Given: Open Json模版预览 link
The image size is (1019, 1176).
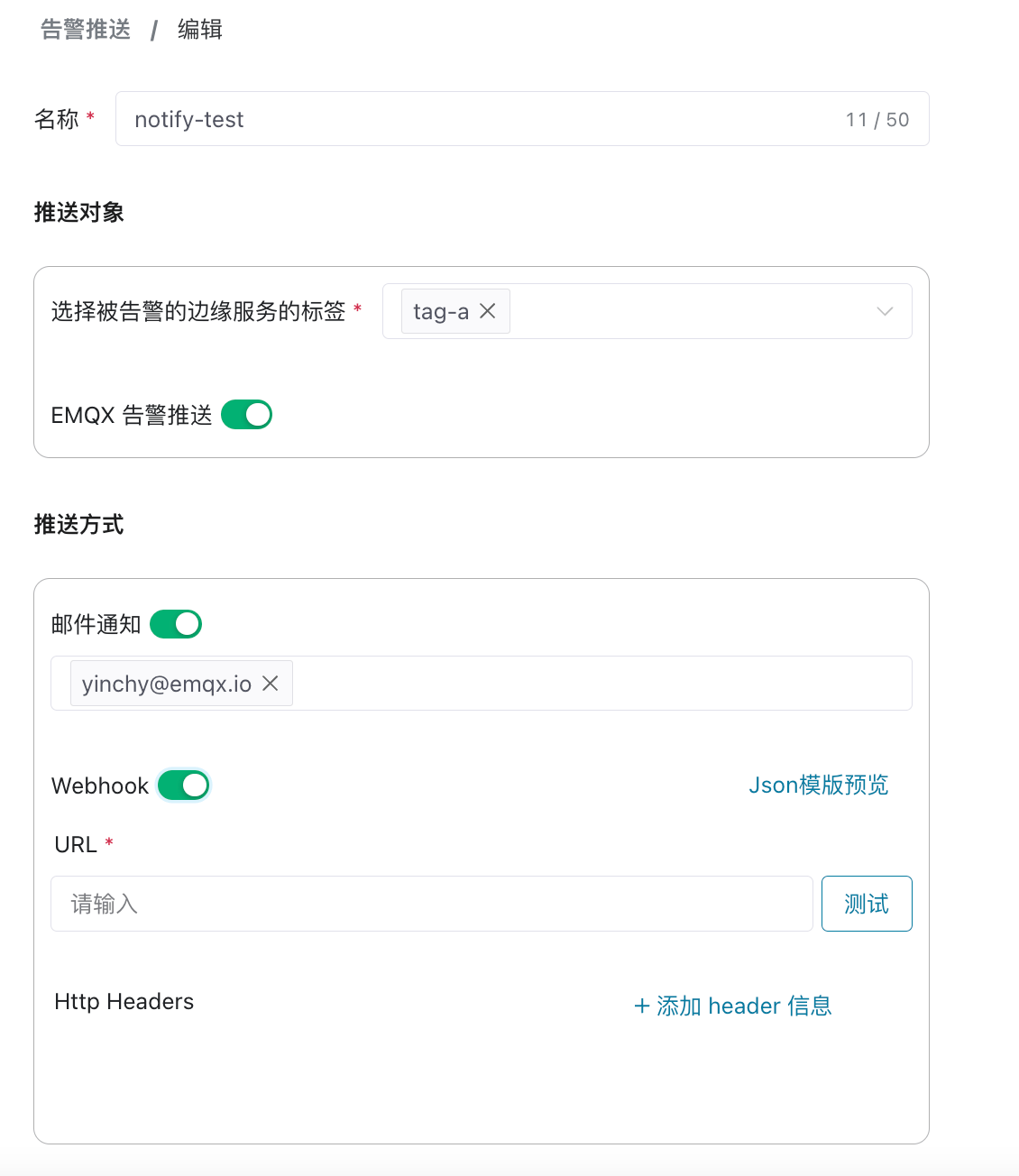Looking at the screenshot, I should pos(818,786).
